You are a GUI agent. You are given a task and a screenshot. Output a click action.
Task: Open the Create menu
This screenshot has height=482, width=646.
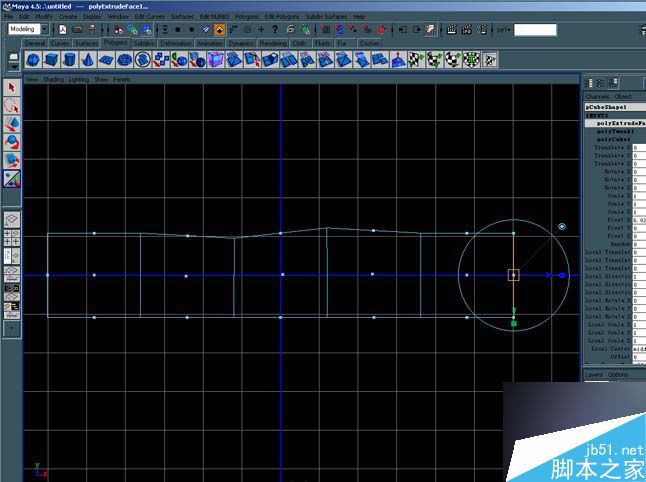(x=68, y=16)
